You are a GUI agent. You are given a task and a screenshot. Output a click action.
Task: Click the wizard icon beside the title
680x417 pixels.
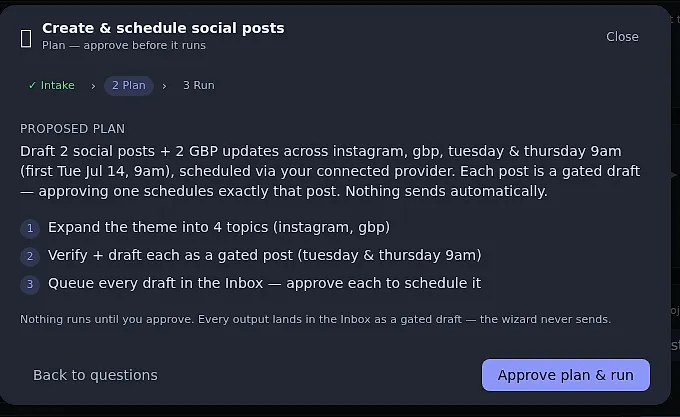point(26,39)
